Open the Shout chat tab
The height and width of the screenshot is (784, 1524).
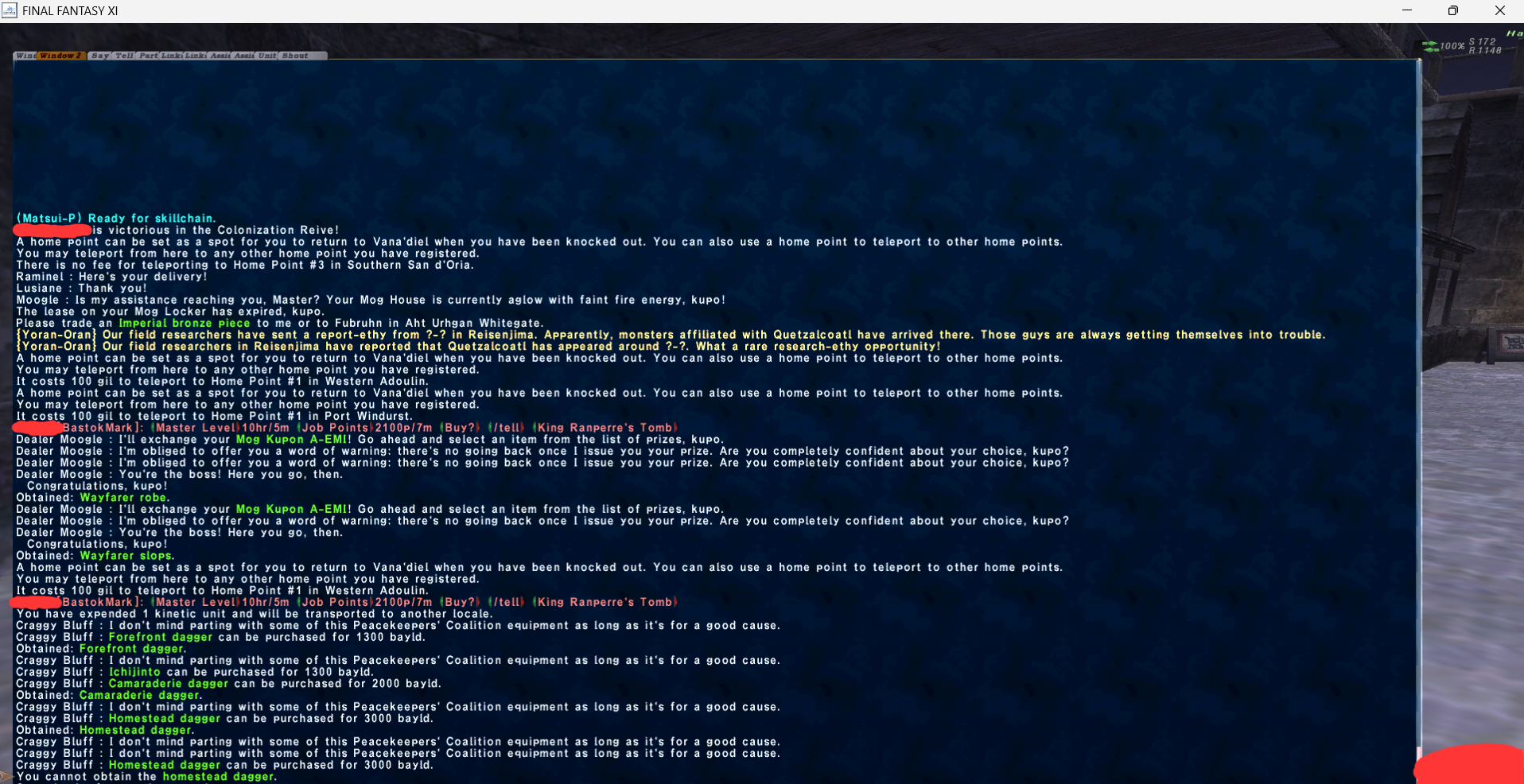(x=295, y=56)
